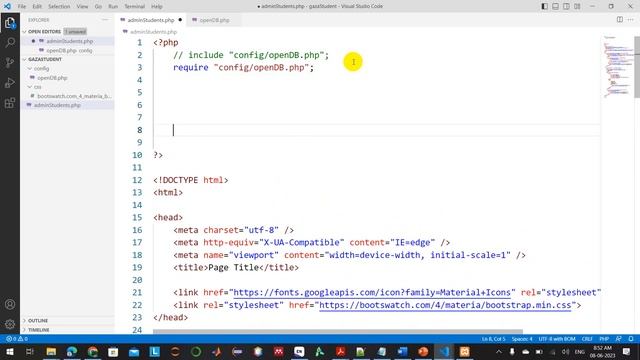This screenshot has height=360, width=640.
Task: Open the Extensions view
Action: (10, 102)
